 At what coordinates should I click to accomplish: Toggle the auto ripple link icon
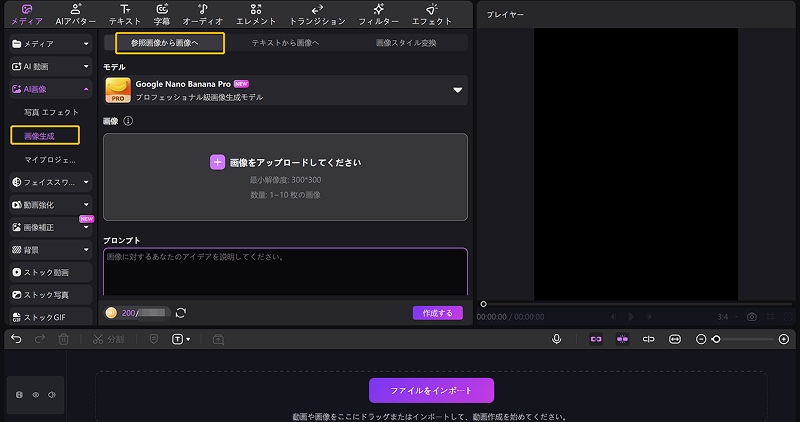(x=596, y=339)
